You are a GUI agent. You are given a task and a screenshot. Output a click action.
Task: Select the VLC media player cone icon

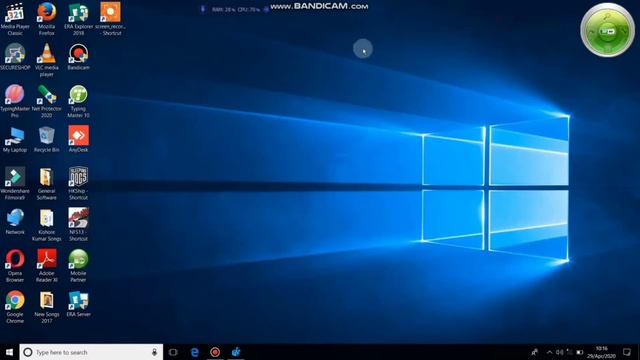pos(47,54)
